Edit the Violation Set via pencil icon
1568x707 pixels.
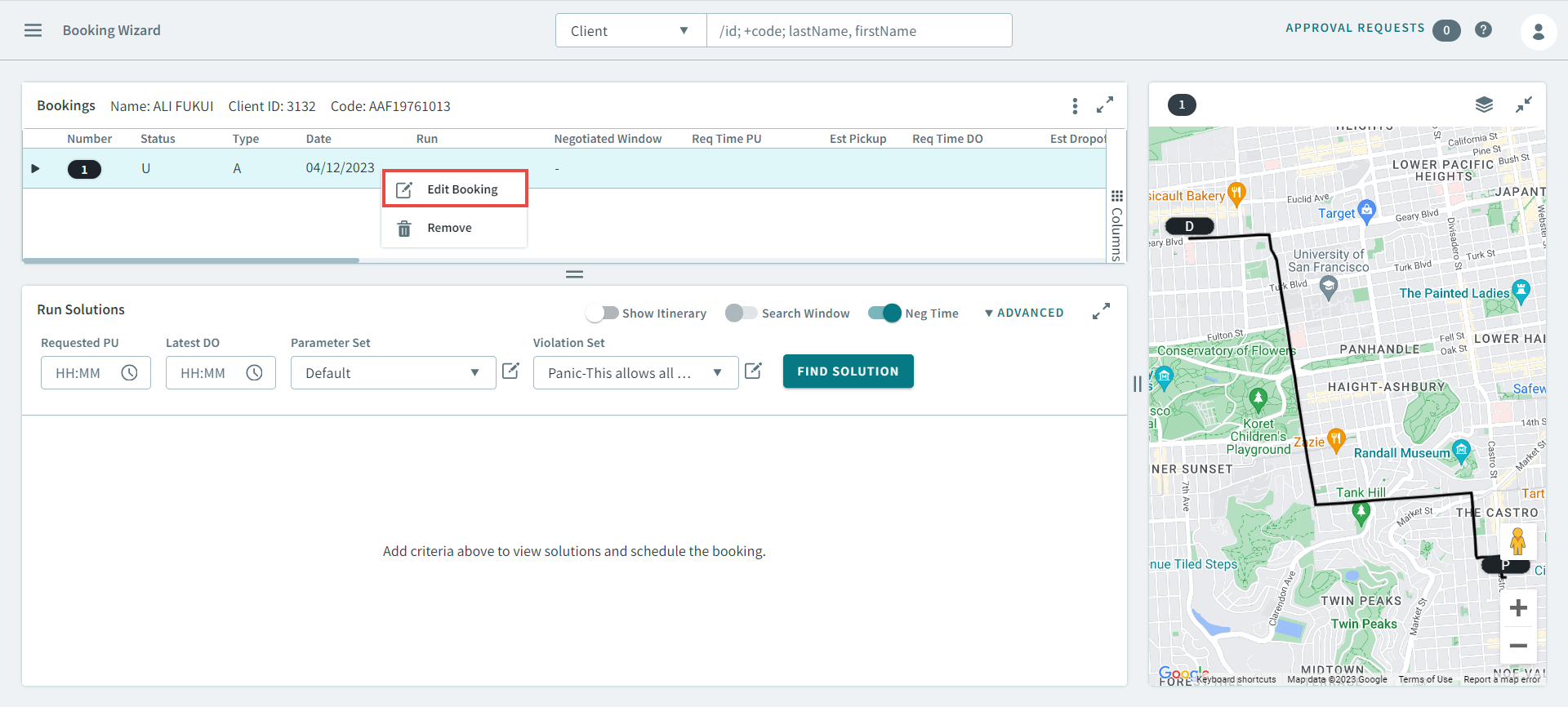pos(753,371)
